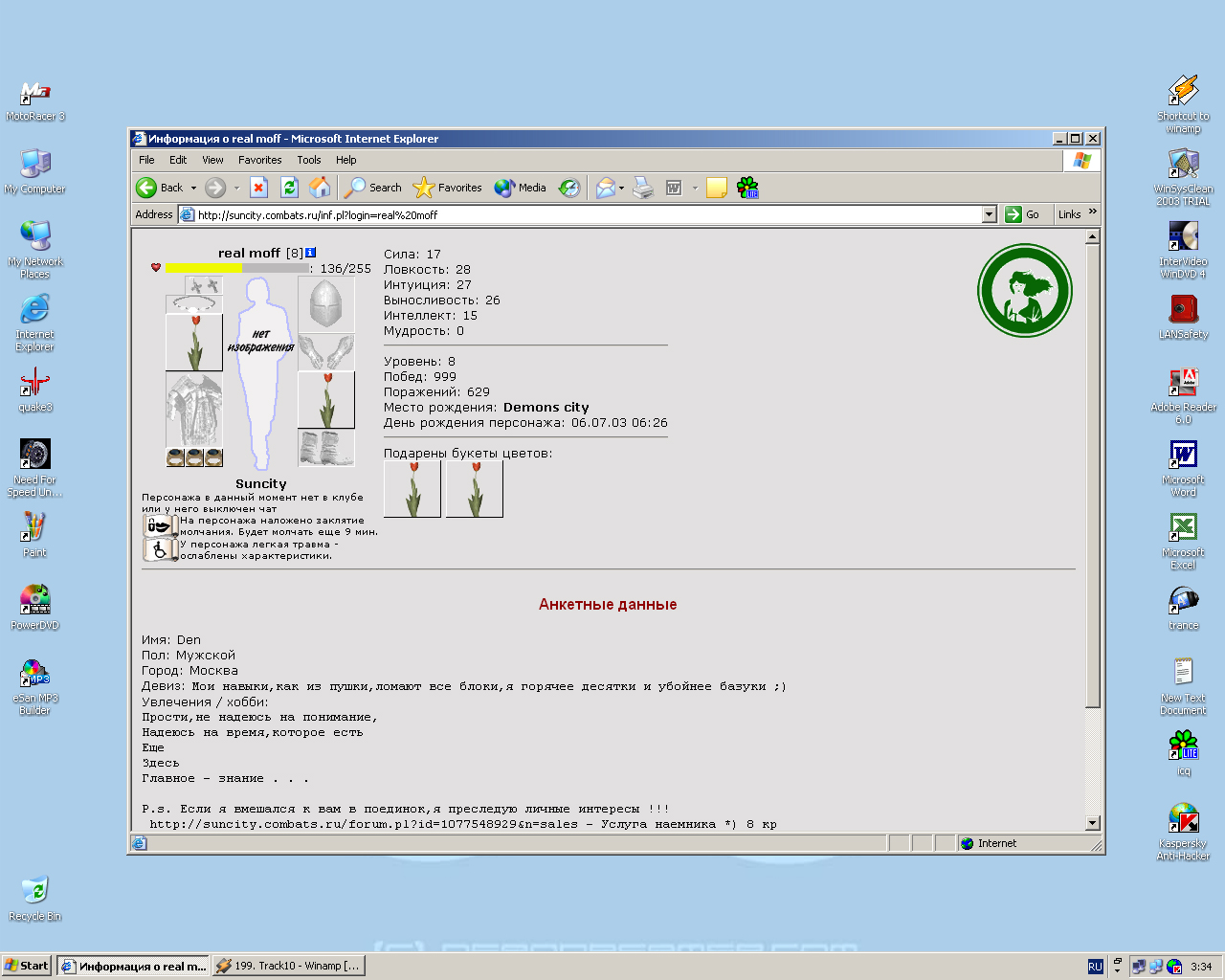Viewport: 1225px width, 980px height.
Task: Edit page with Word toolbar icon
Action: tap(674, 188)
